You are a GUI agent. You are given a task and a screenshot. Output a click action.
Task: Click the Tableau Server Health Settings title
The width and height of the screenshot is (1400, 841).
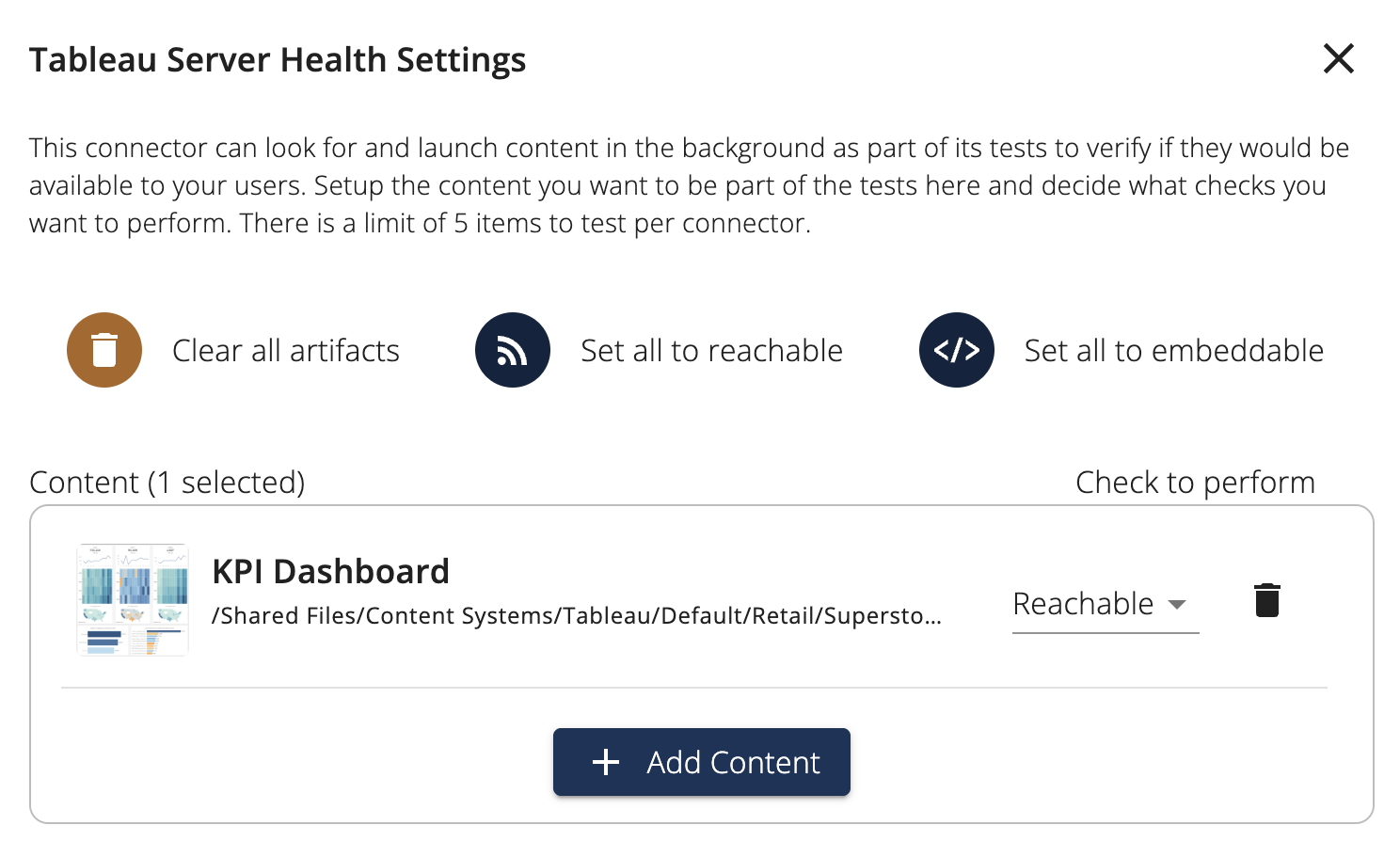[x=278, y=60]
